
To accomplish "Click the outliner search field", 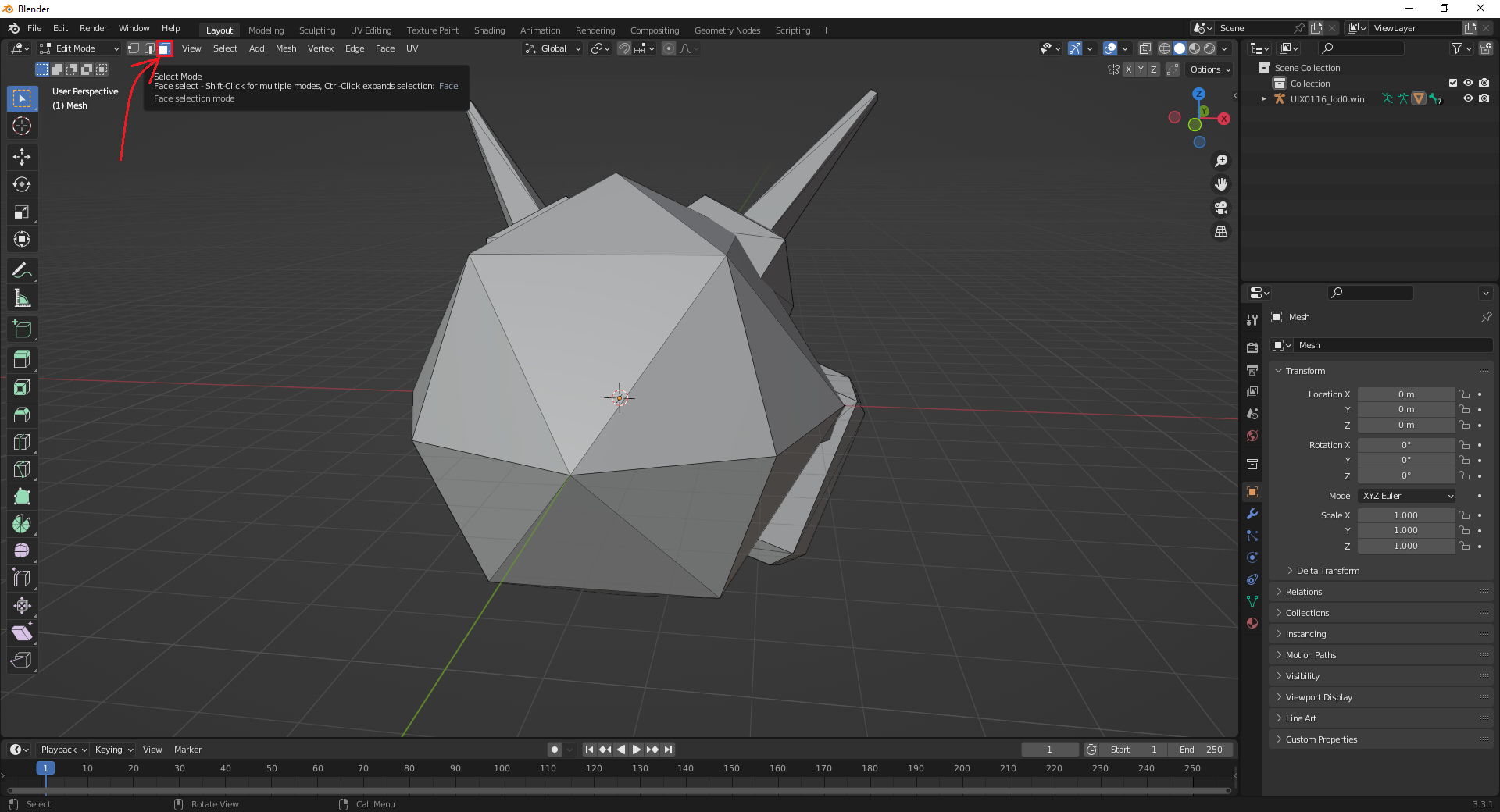I will (x=1359, y=48).
